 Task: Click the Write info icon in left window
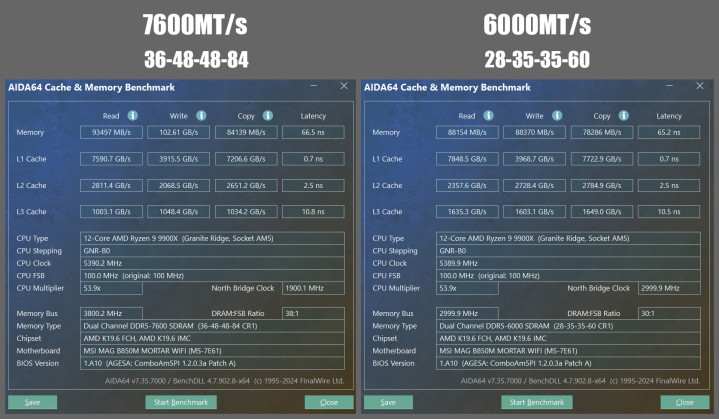(x=201, y=116)
